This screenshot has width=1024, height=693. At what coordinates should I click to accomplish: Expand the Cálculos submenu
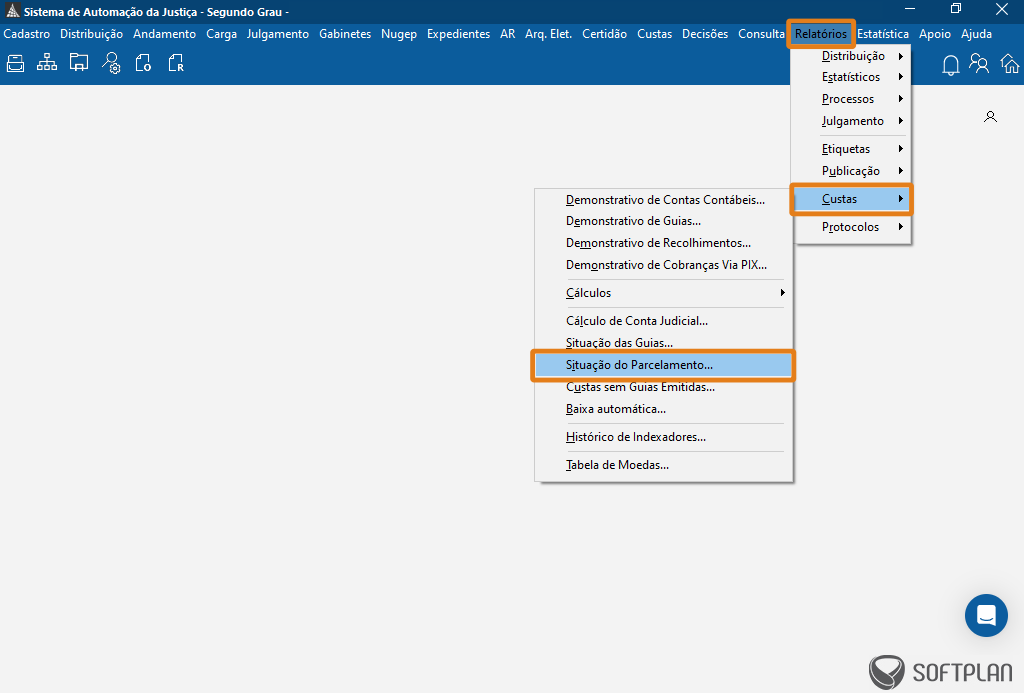point(664,293)
